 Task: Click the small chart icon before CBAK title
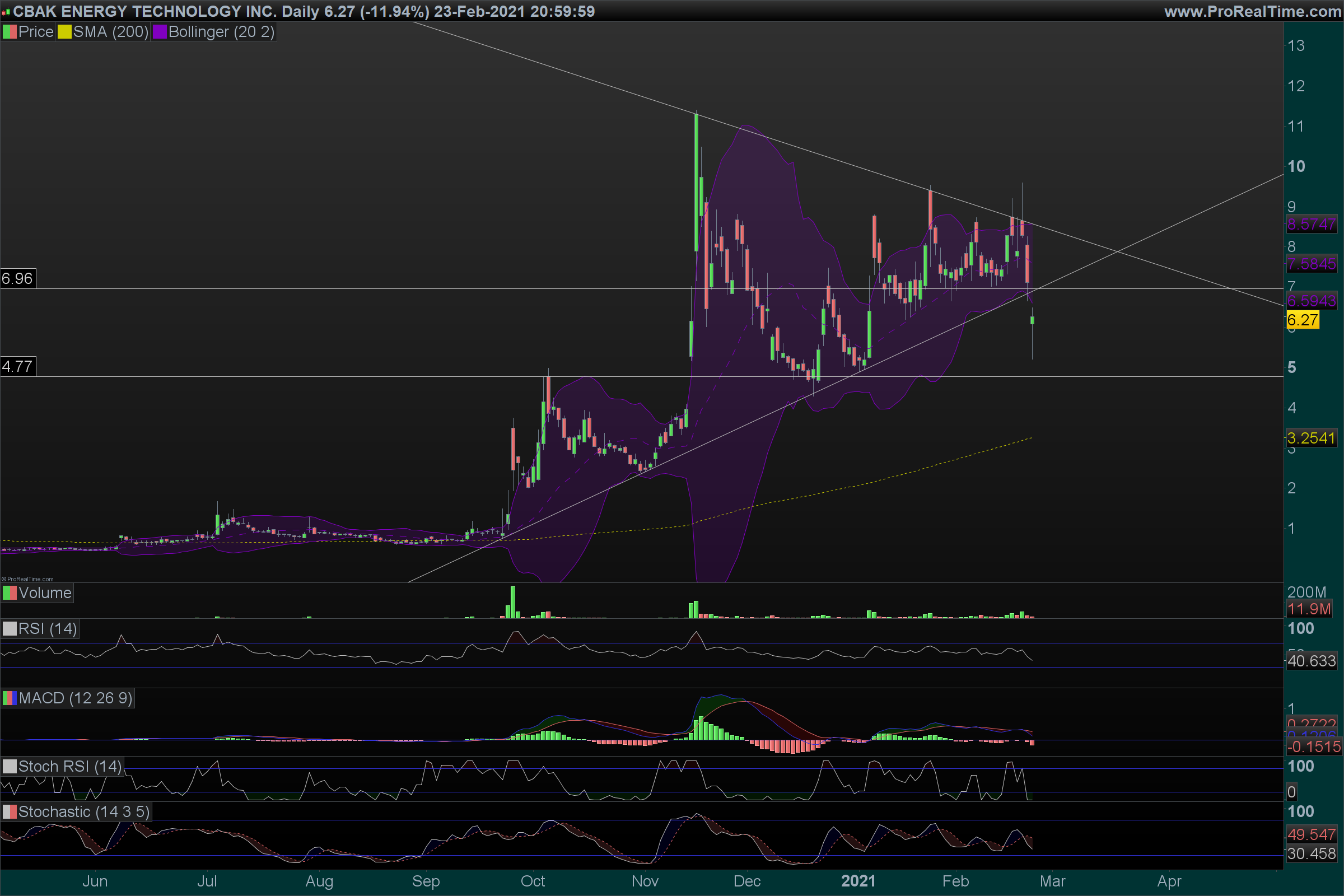coord(6,12)
